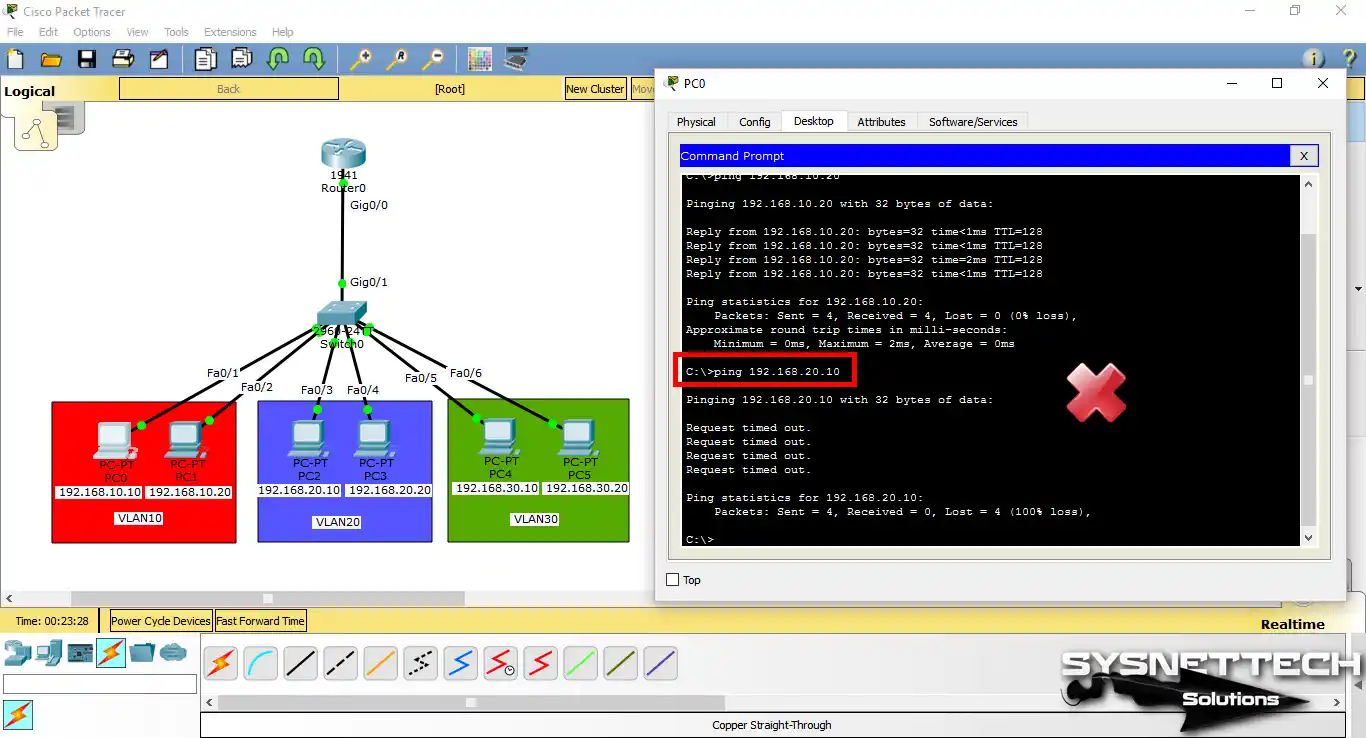Click the Command Prompt scrollbar down arrow
This screenshot has width=1366, height=738.
point(1308,537)
